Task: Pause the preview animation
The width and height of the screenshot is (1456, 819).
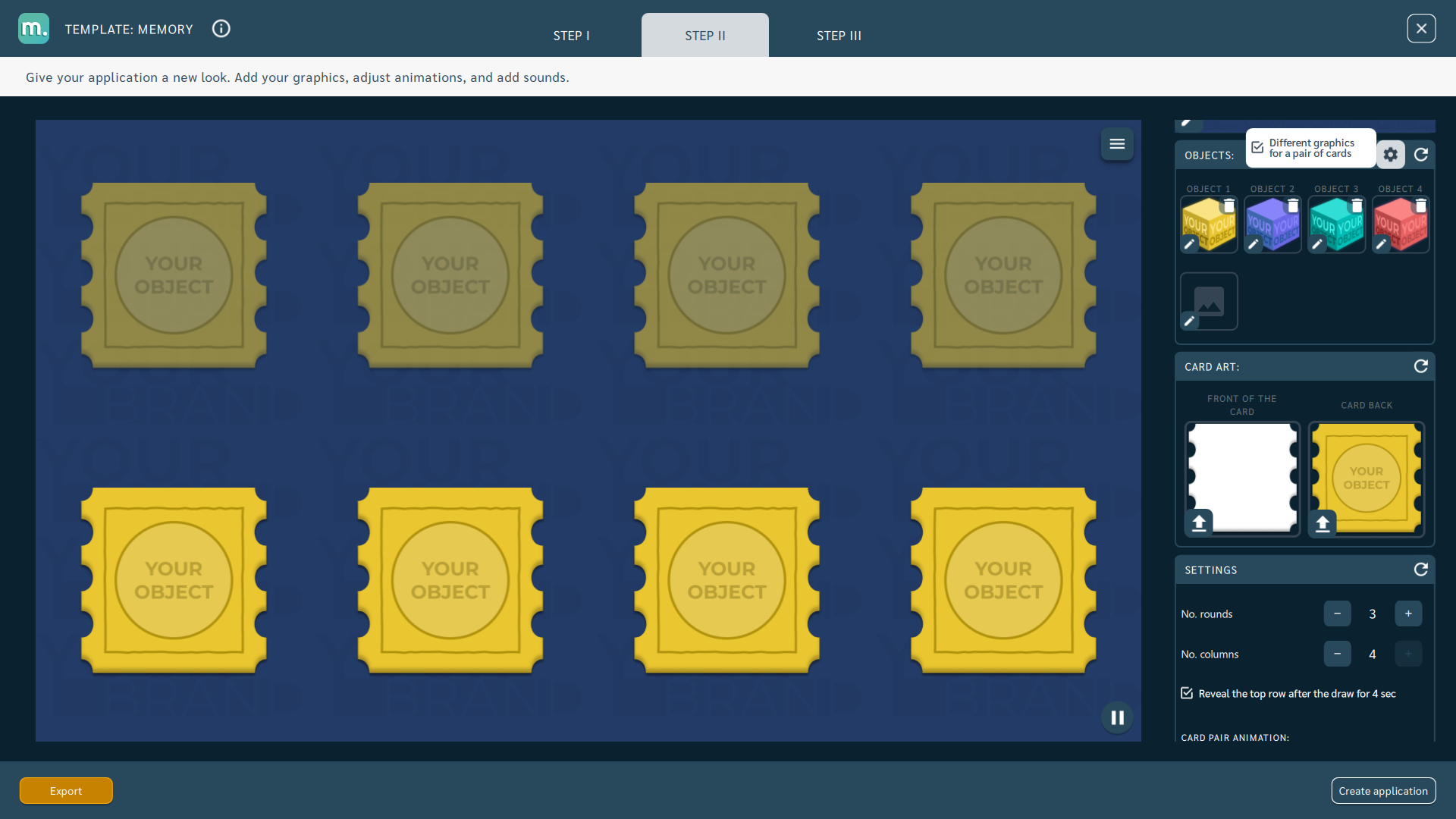Action: pos(1117,717)
